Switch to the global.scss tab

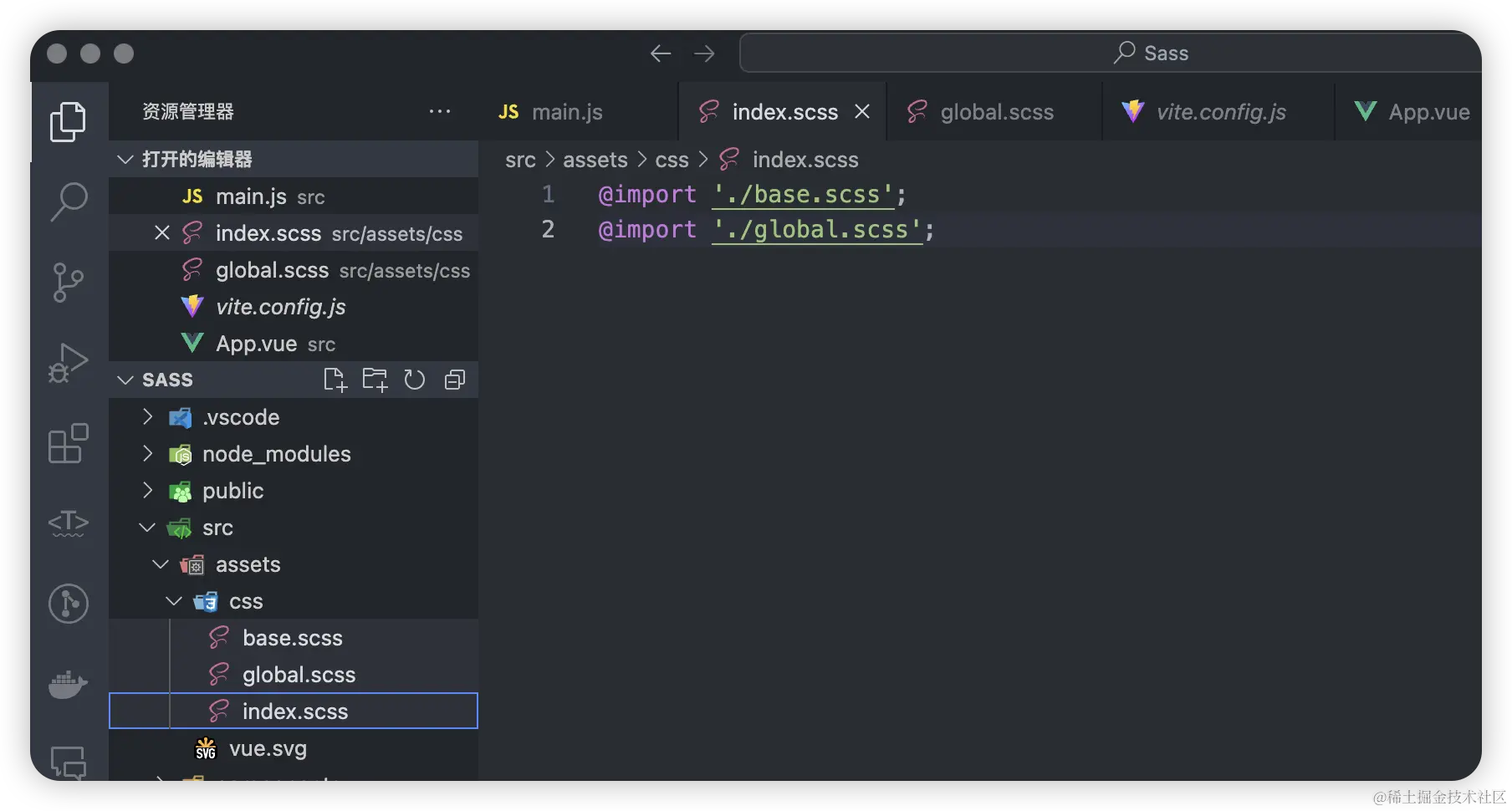(x=996, y=112)
